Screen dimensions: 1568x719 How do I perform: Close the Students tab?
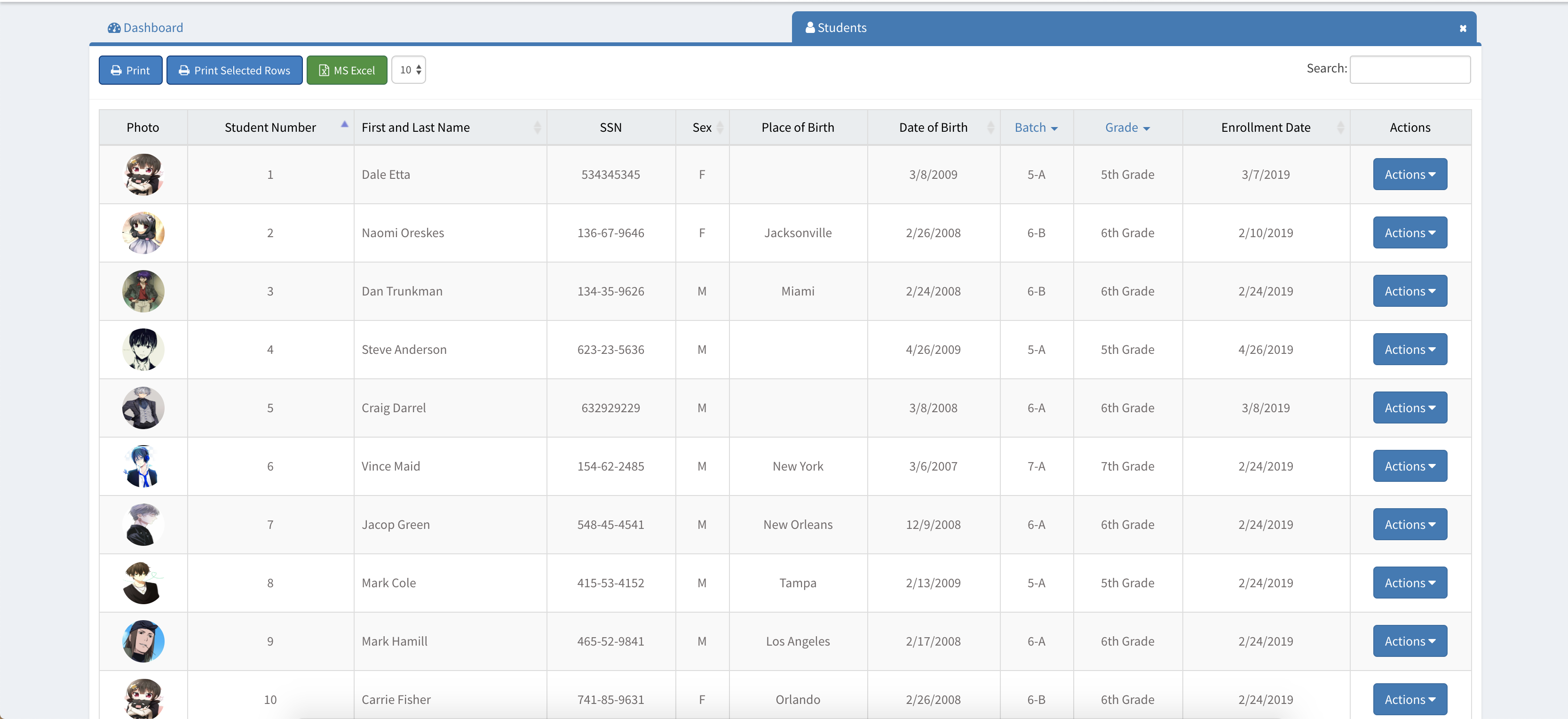click(x=1463, y=29)
